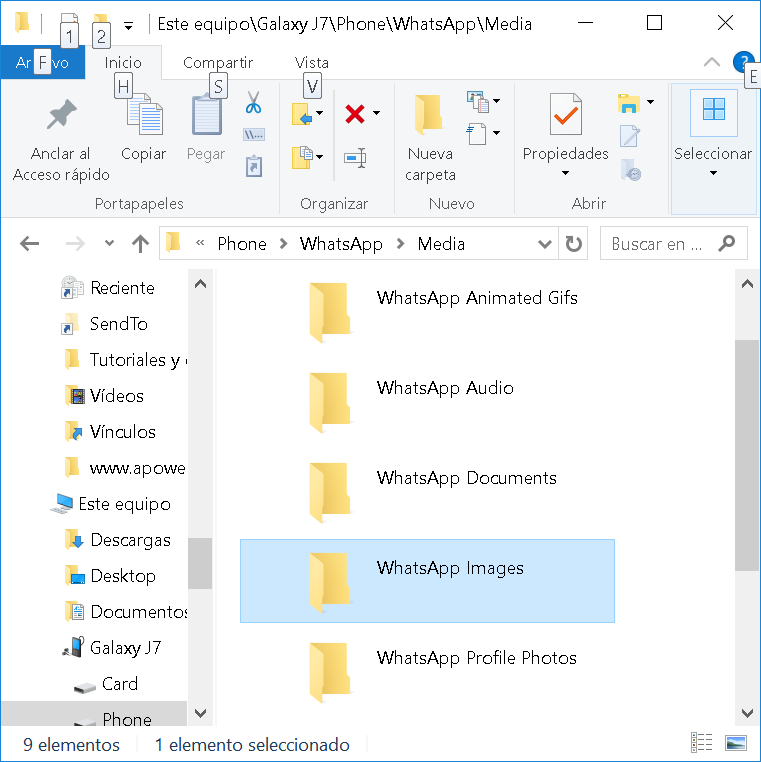This screenshot has height=762, width=761.
Task: Select the WhatsApp Images folder
Action: [x=428, y=581]
